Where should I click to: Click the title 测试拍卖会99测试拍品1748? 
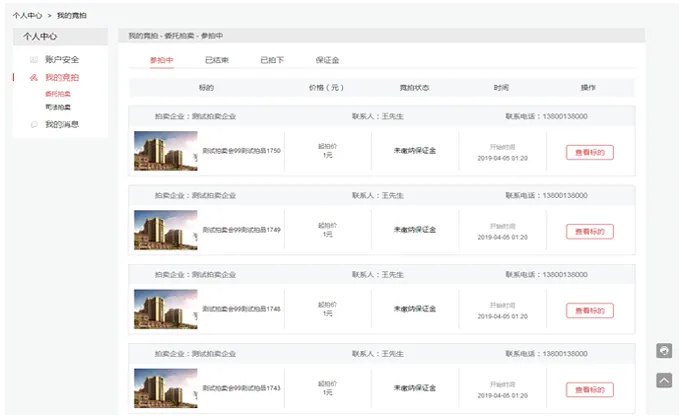tap(241, 309)
